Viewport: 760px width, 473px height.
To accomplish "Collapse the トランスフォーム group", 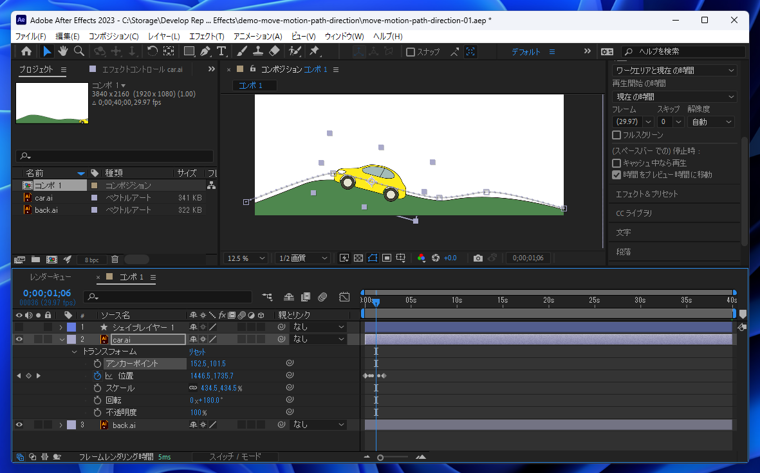I will (x=74, y=352).
